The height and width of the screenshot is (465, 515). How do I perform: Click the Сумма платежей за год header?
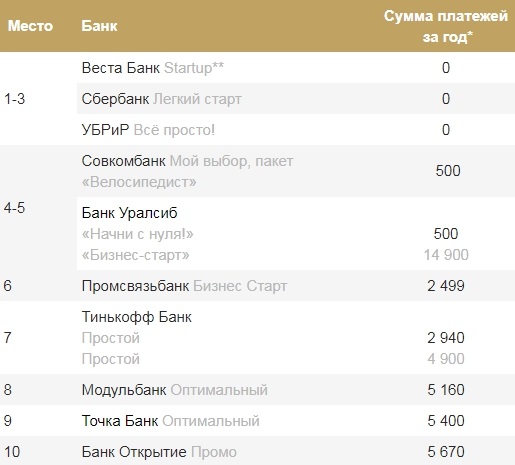(x=446, y=26)
